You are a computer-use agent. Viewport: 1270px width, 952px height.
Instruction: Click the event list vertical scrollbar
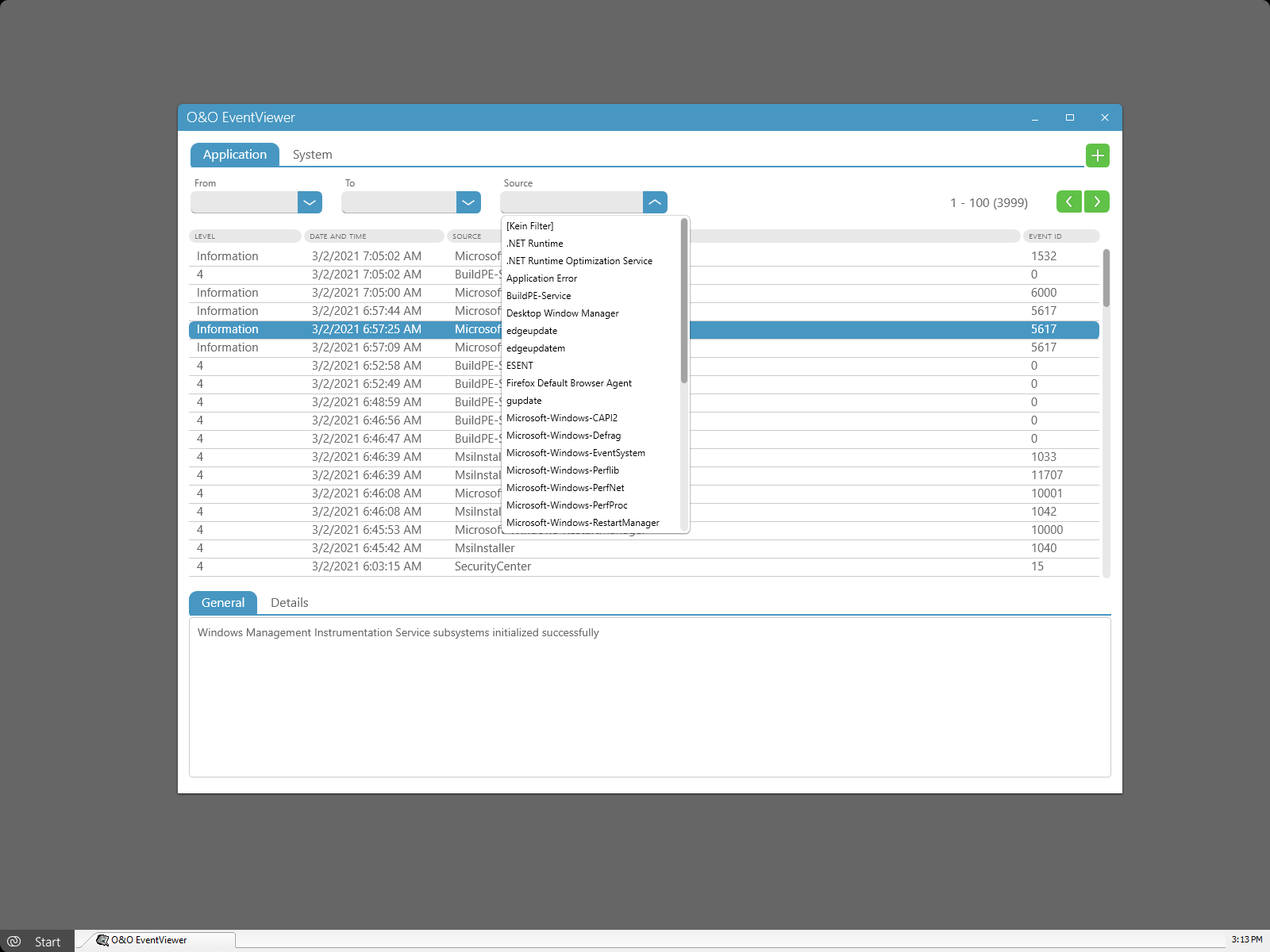pyautogui.click(x=1106, y=278)
